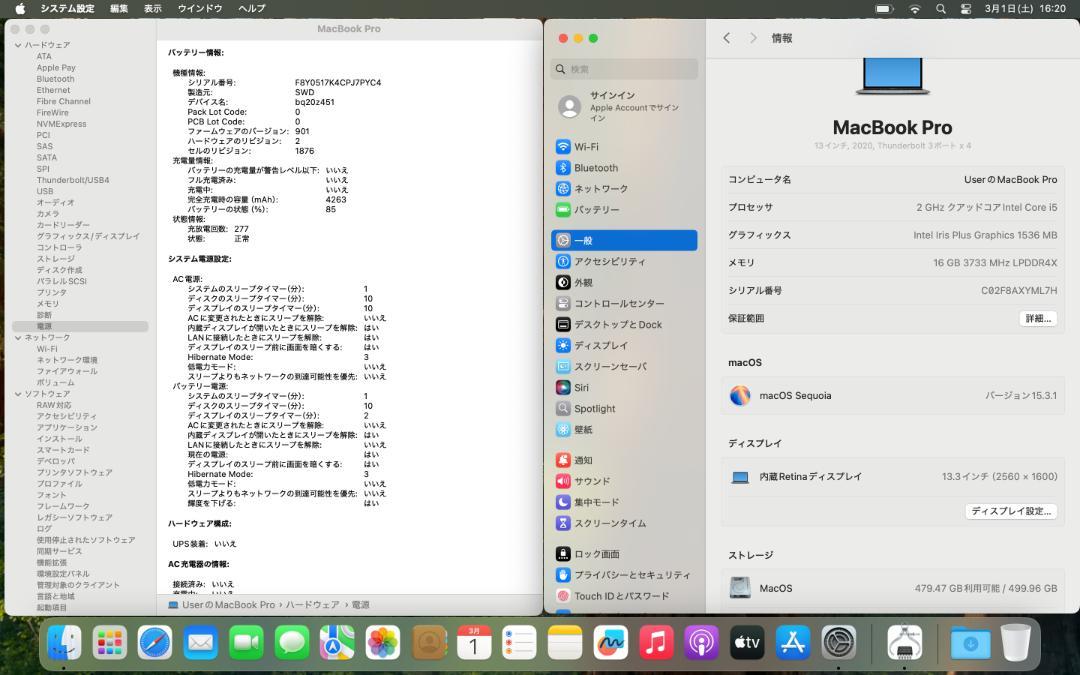Open Siri settings
The height and width of the screenshot is (675, 1080).
coord(624,388)
